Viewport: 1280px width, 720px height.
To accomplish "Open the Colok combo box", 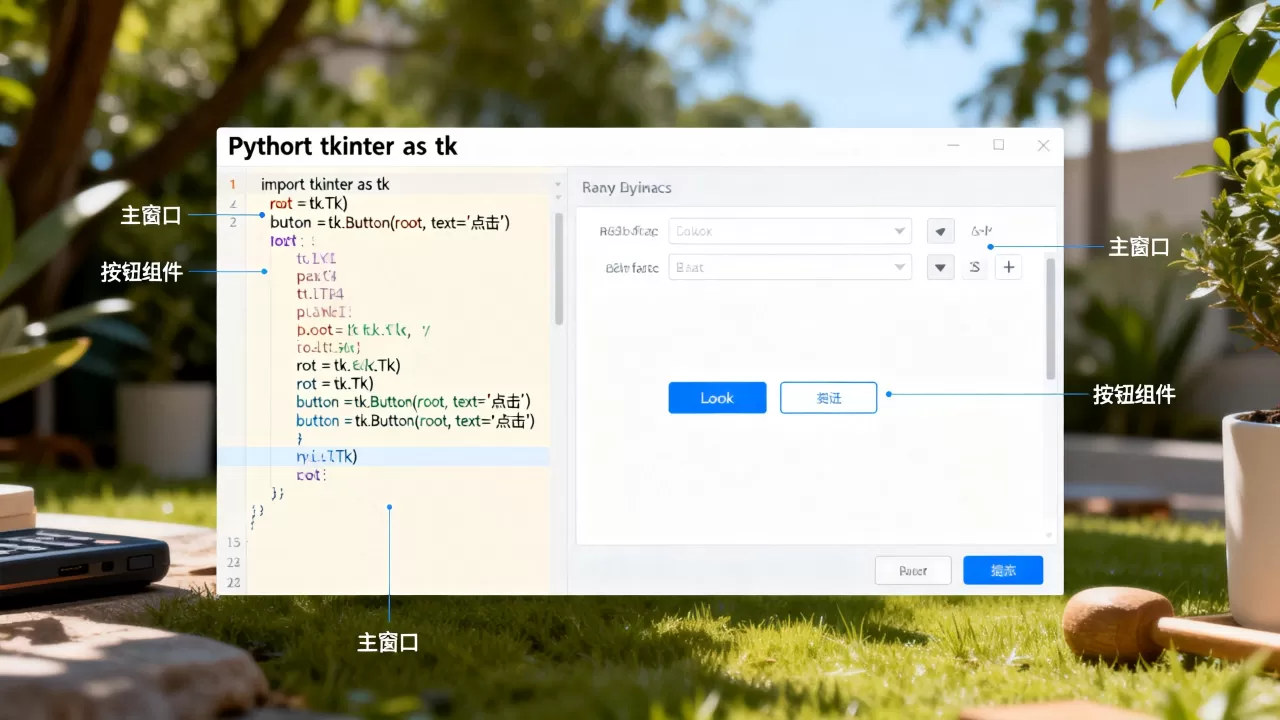I will pos(790,231).
